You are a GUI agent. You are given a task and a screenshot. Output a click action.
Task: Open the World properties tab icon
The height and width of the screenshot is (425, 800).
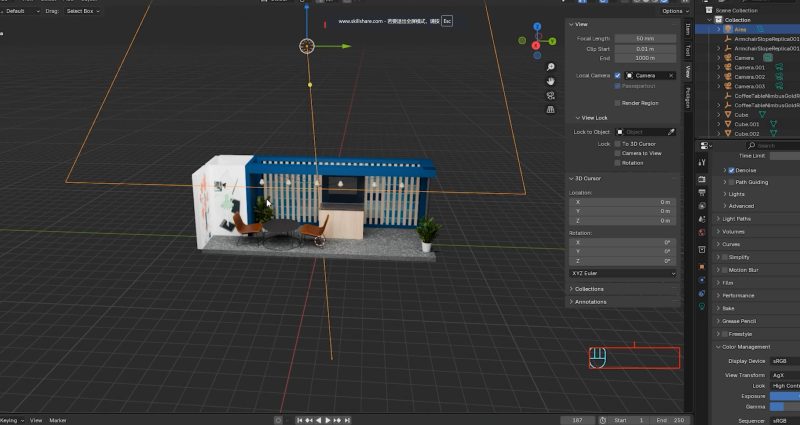(702, 232)
